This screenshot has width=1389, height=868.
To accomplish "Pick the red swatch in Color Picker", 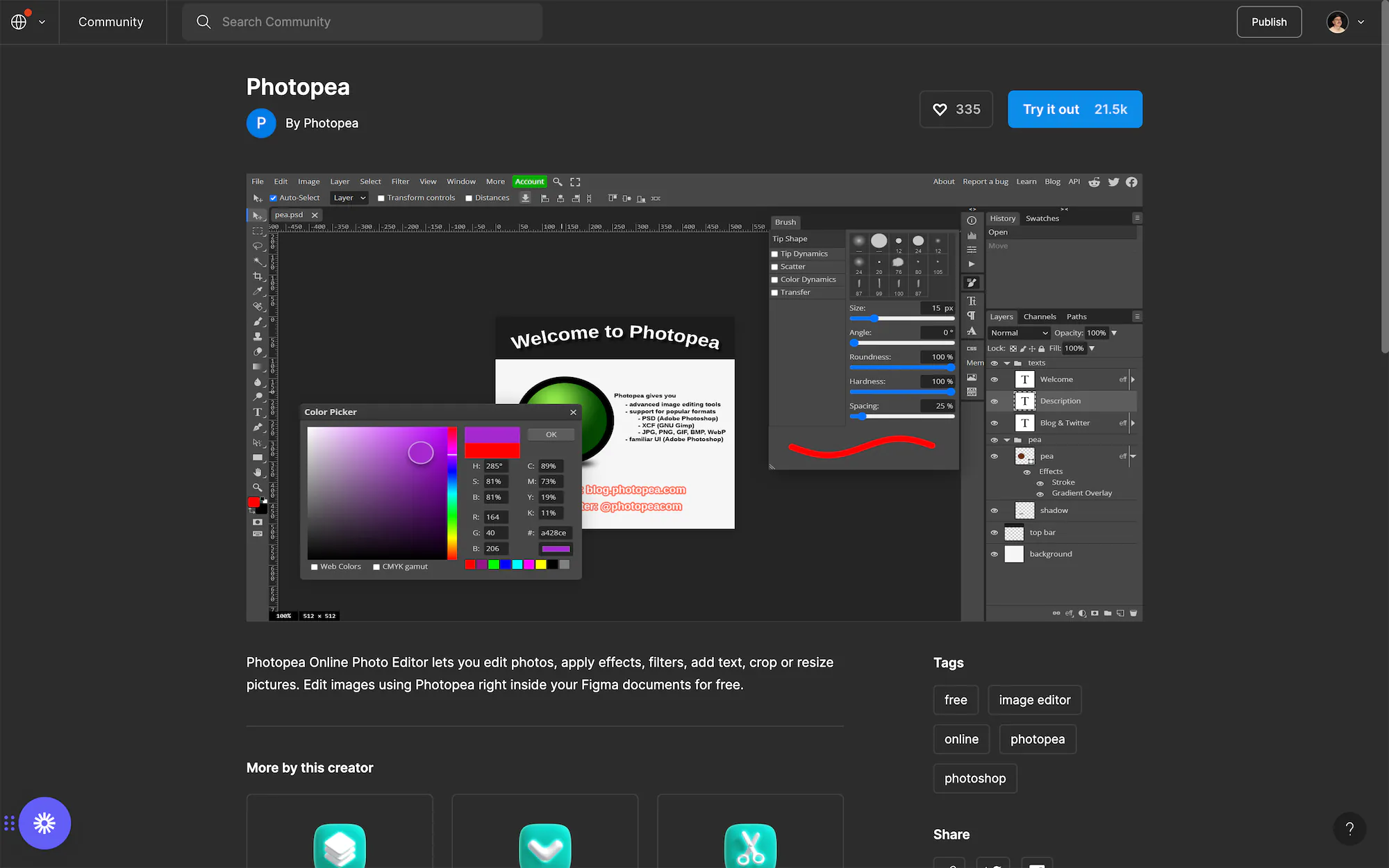I will coord(469,565).
